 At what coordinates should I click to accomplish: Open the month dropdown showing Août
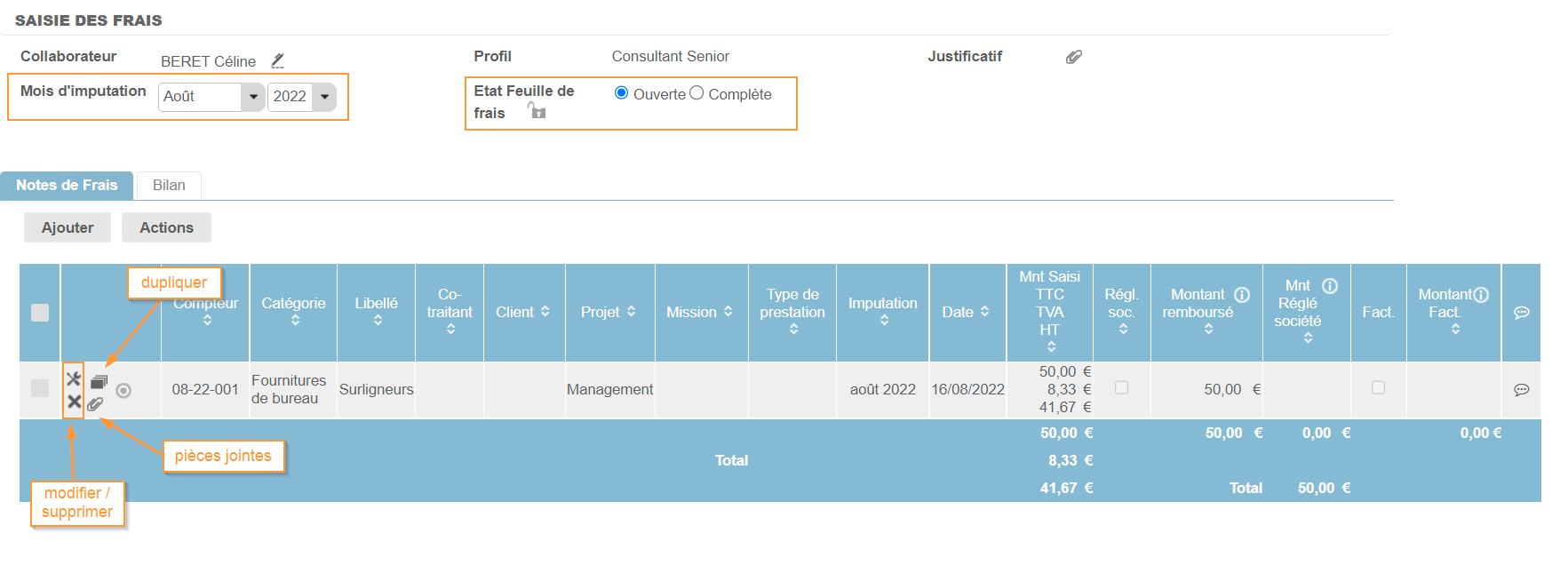pos(211,96)
